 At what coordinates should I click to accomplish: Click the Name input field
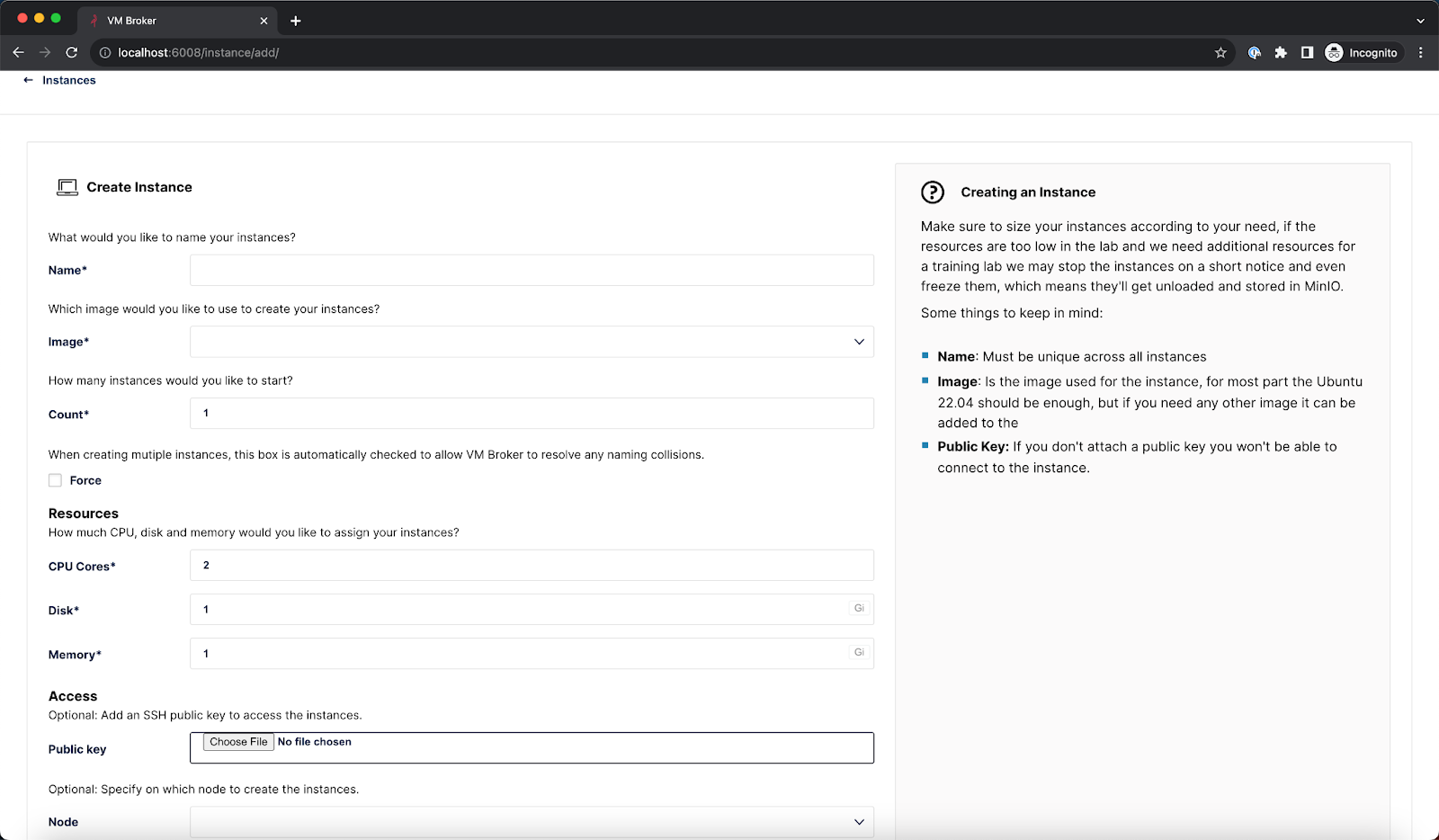coord(532,271)
